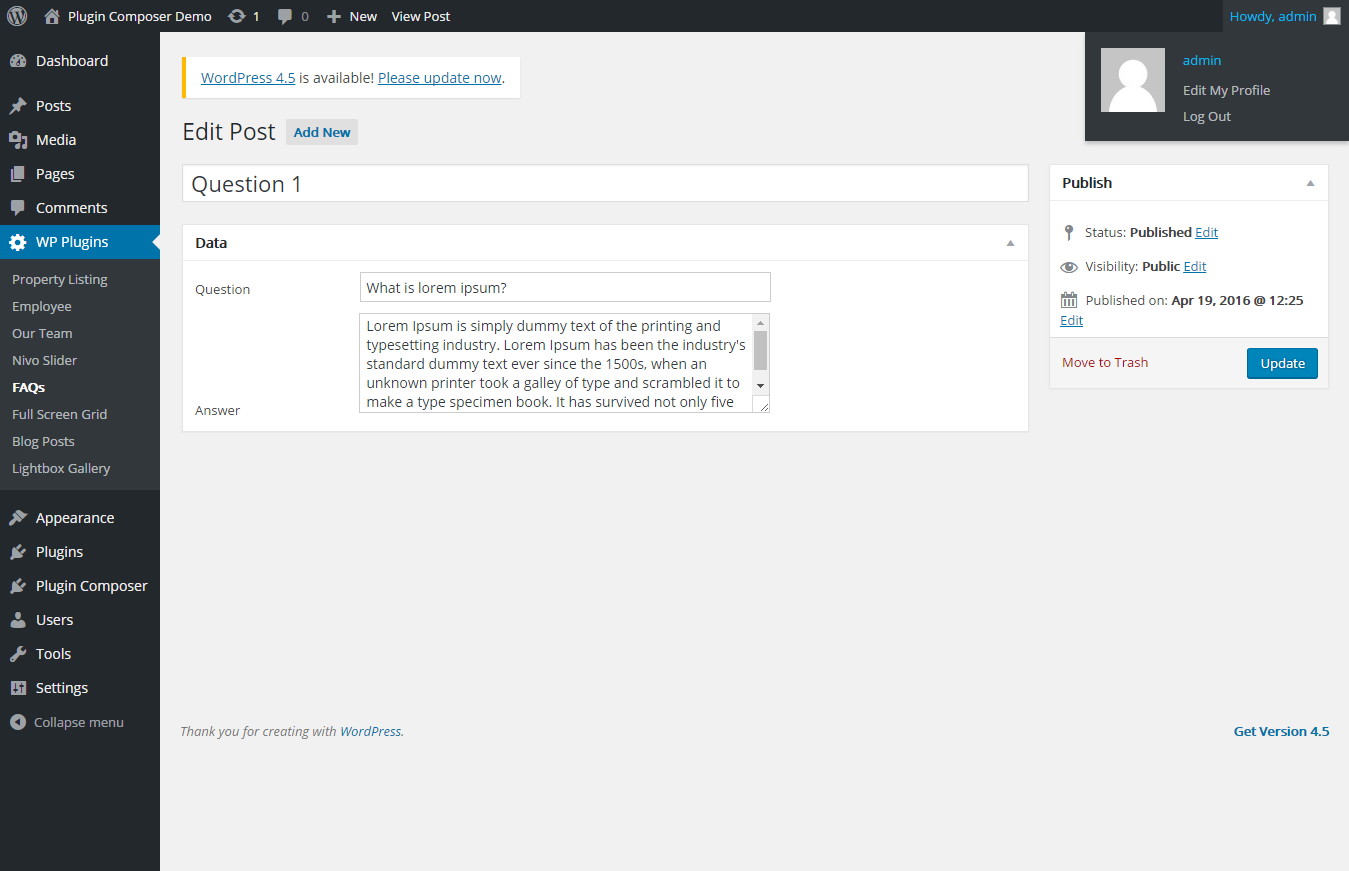Edit the post Visibility
The width and height of the screenshot is (1349, 871).
pyautogui.click(x=1195, y=267)
